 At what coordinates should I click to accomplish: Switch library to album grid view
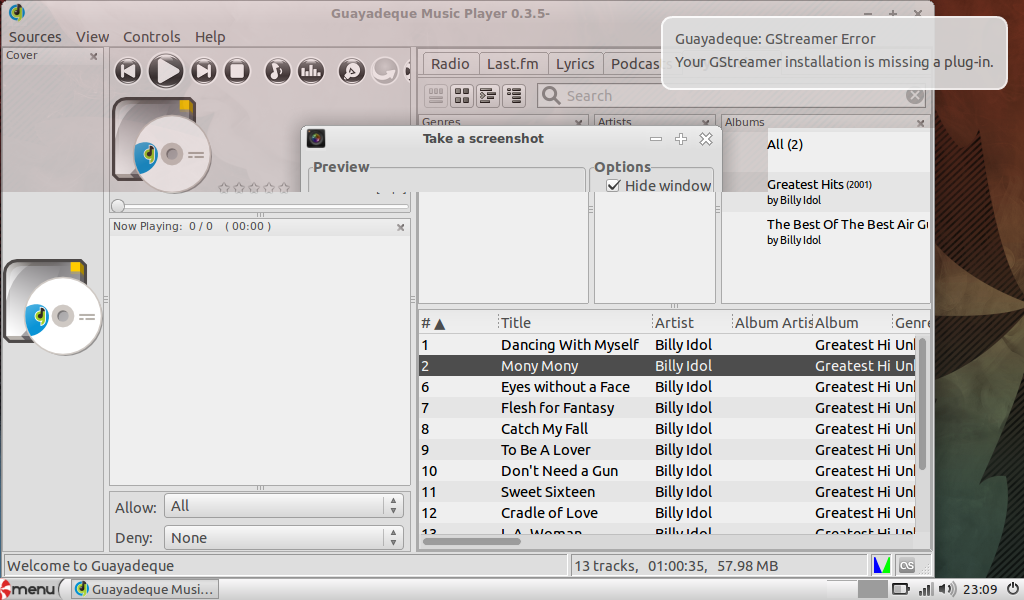click(462, 95)
